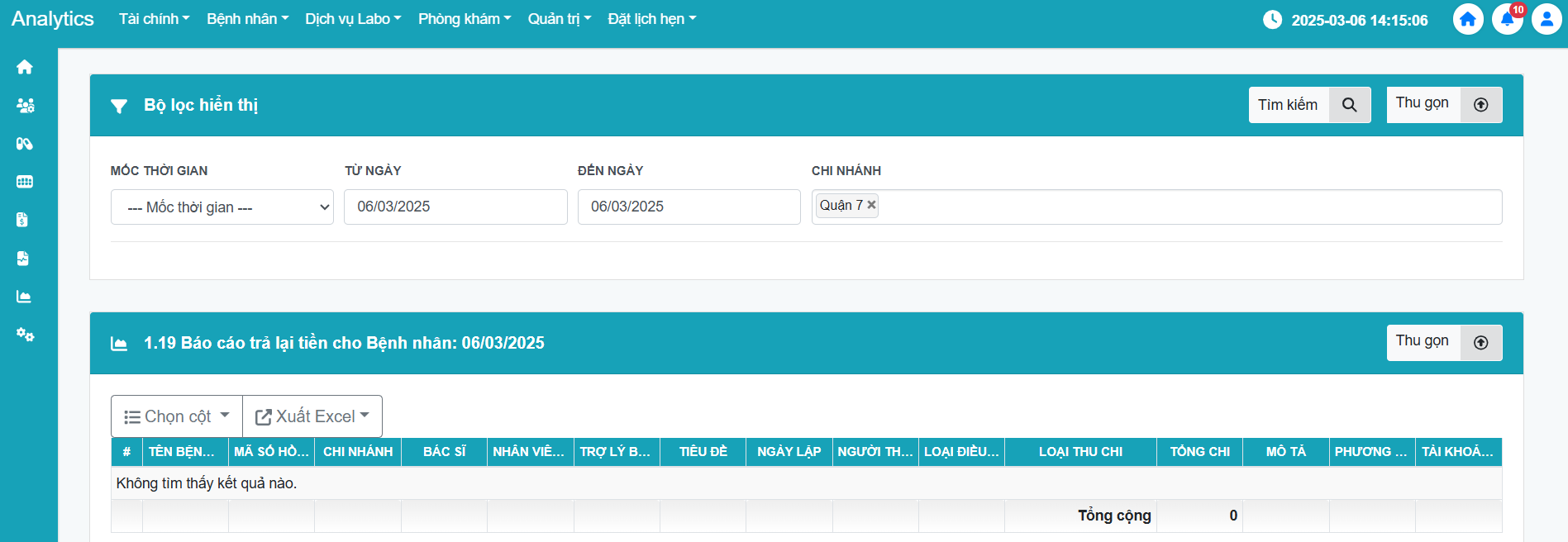Expand the Chọn cột dropdown
The height and width of the screenshot is (542, 1568).
coord(177,416)
